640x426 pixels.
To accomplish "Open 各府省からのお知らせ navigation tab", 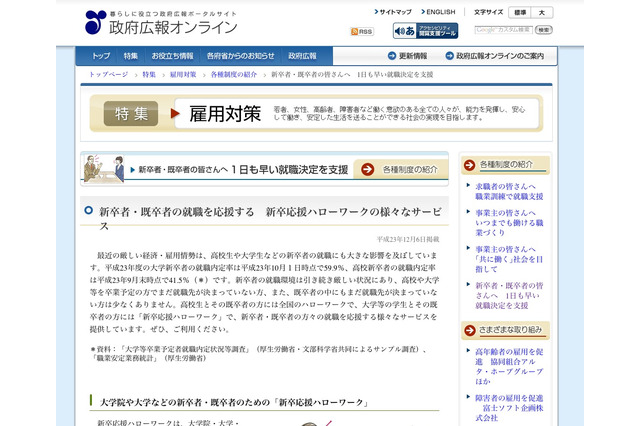I will 240,56.
